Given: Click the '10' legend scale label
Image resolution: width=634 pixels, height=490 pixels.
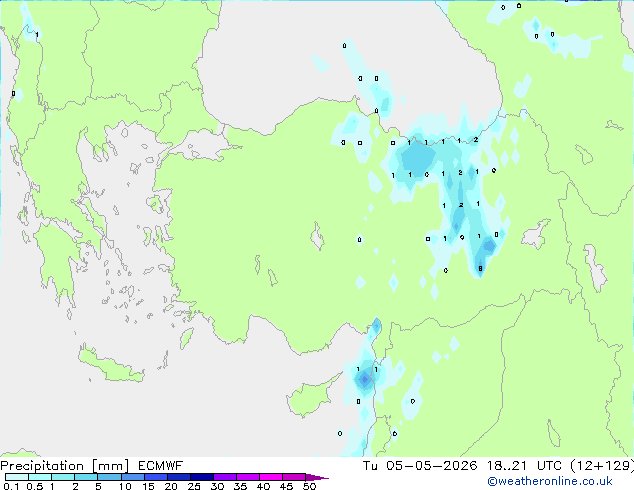Looking at the screenshot, I should [x=125, y=486].
